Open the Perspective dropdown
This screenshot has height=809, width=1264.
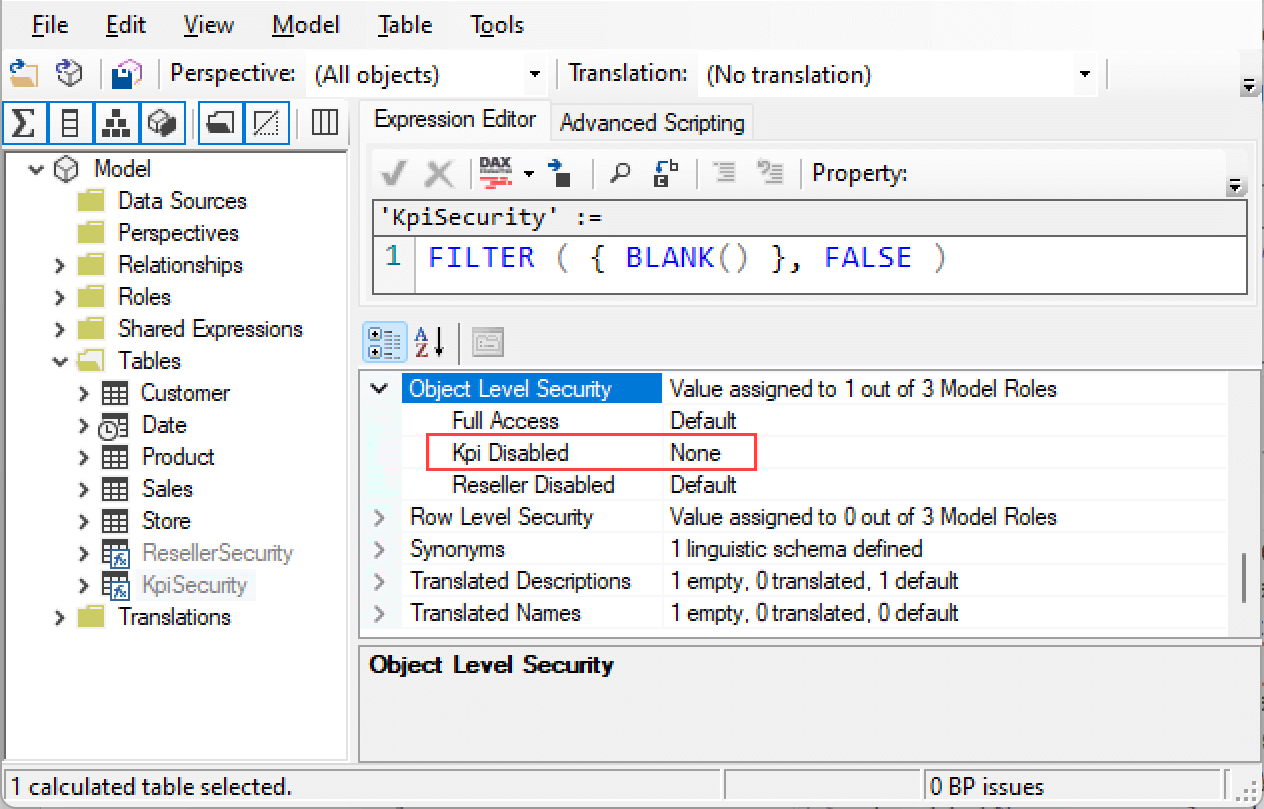[535, 73]
